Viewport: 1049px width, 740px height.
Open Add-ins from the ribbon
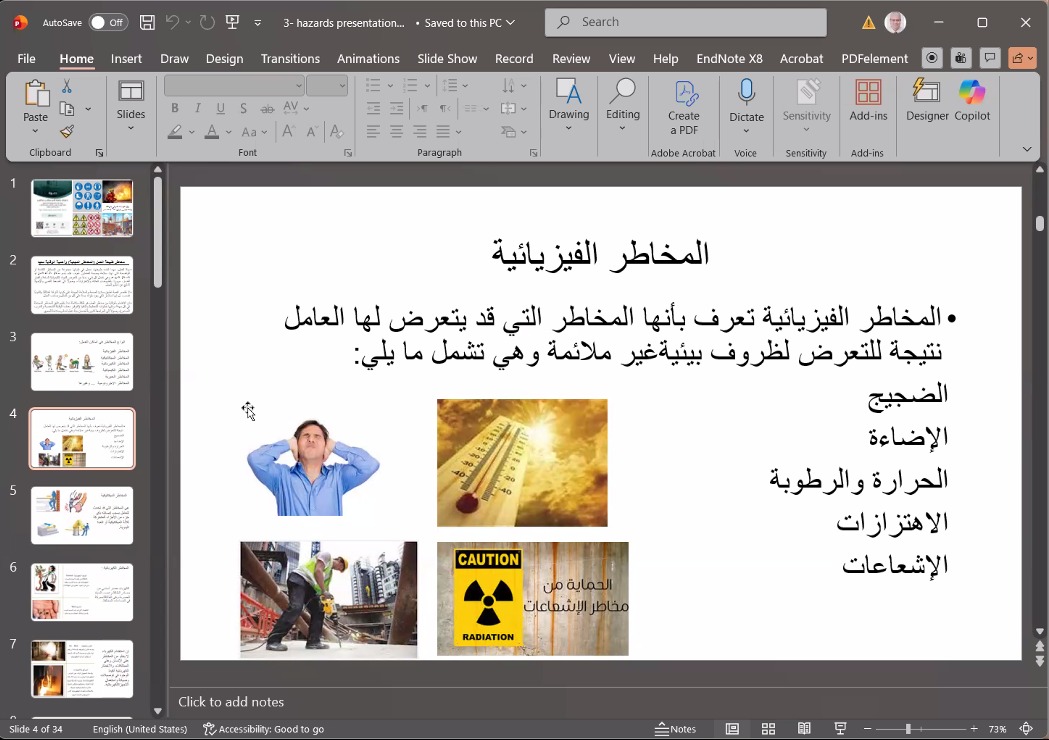868,100
